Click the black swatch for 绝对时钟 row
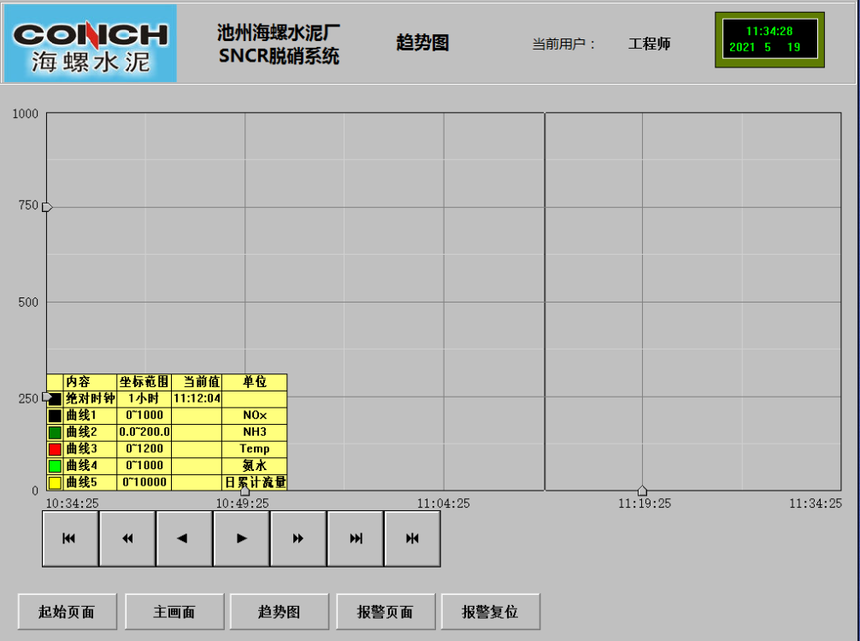The height and width of the screenshot is (641, 860). pyautogui.click(x=55, y=399)
